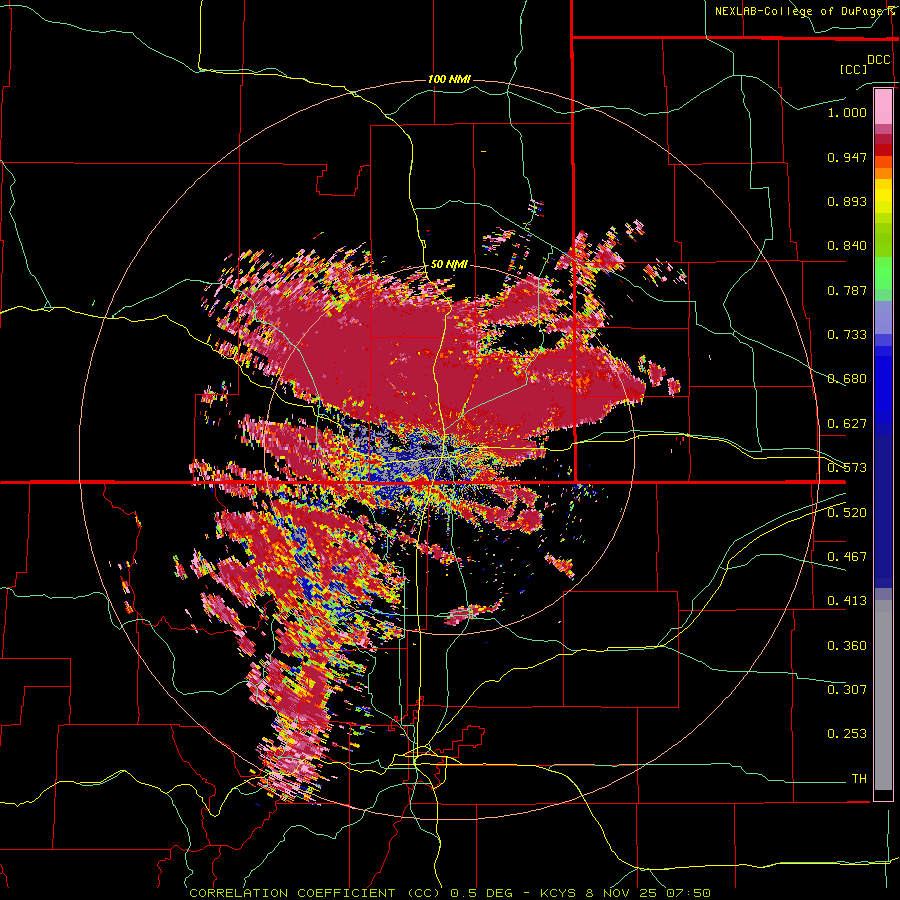This screenshot has width=900, height=900.
Task: Click the 0.413 color scale label
Action: tap(847, 601)
